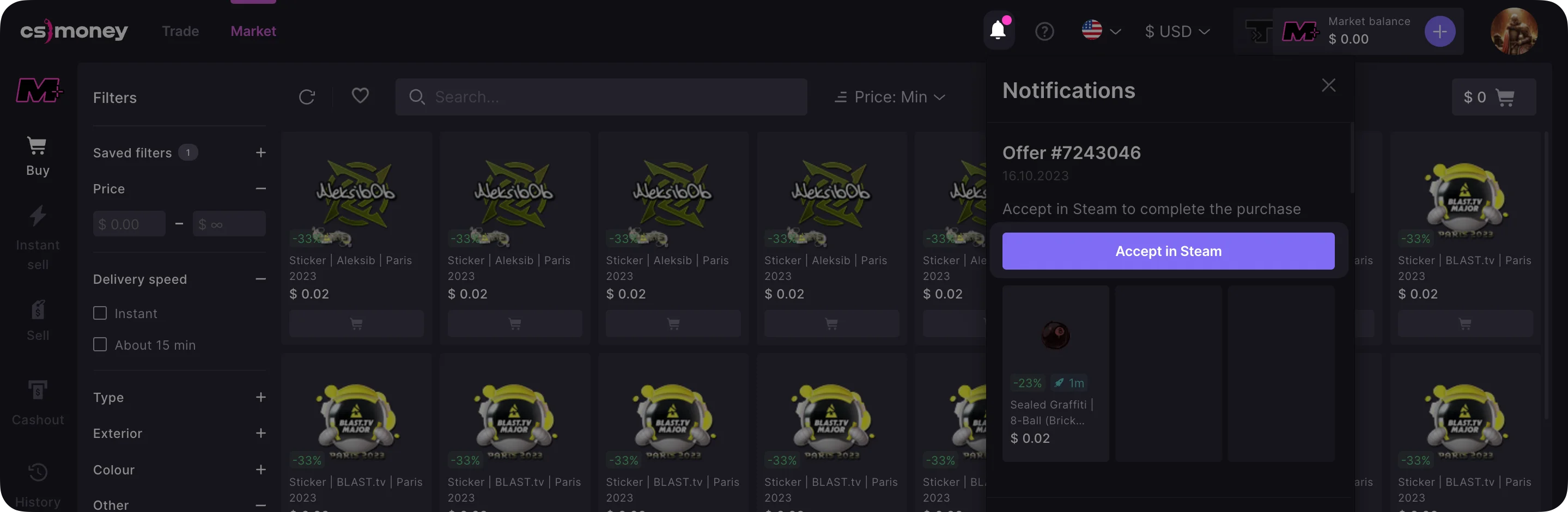Enable the Instant delivery checkbox

coord(100,313)
